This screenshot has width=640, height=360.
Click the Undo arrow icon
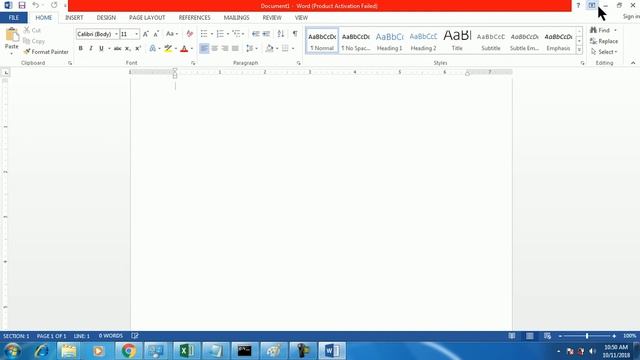point(36,5)
